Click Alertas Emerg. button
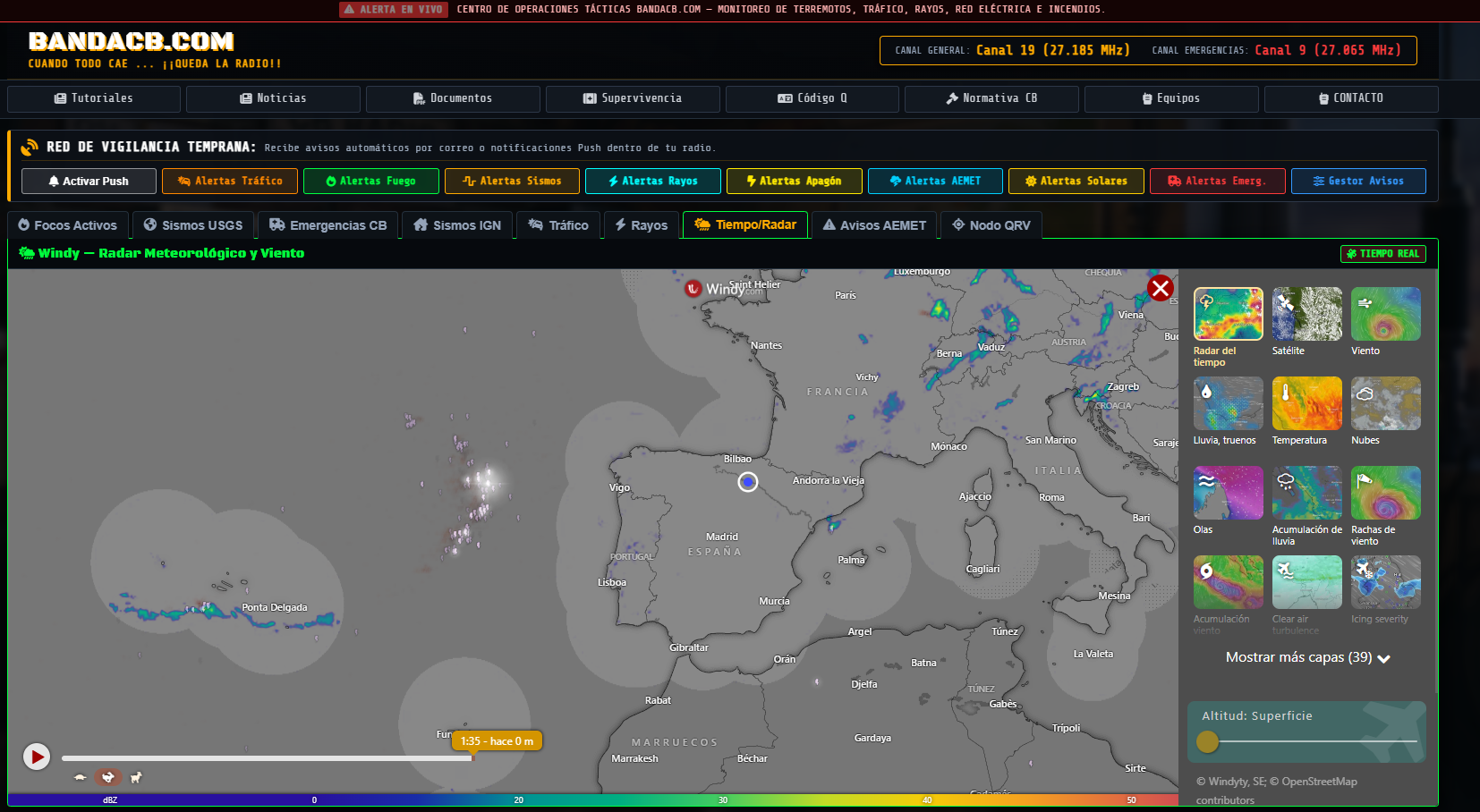The height and width of the screenshot is (812, 1480). 1218,181
